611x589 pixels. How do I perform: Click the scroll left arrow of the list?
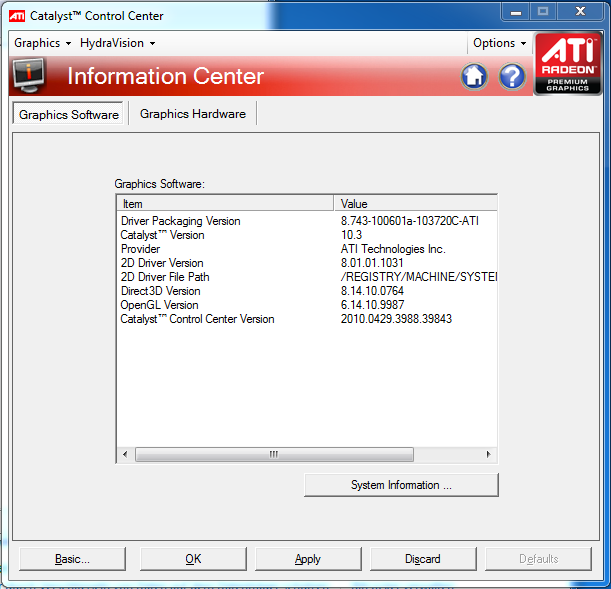point(125,454)
